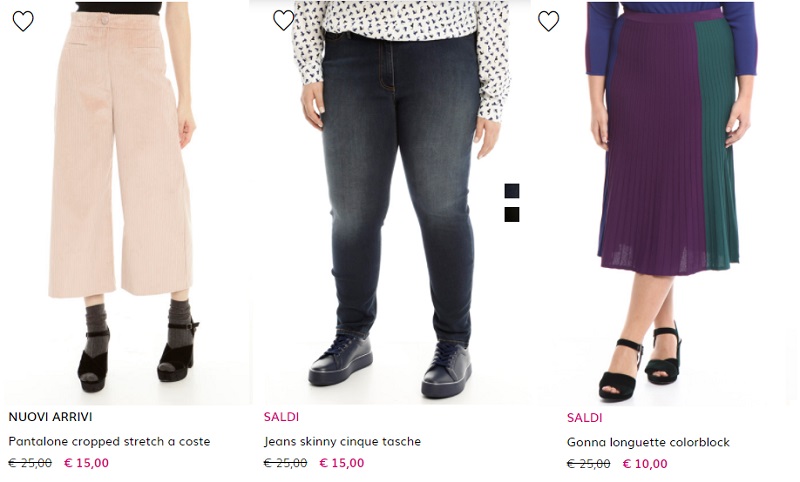
Task: Click the SALDI tag under the jeans
Action: click(x=281, y=417)
